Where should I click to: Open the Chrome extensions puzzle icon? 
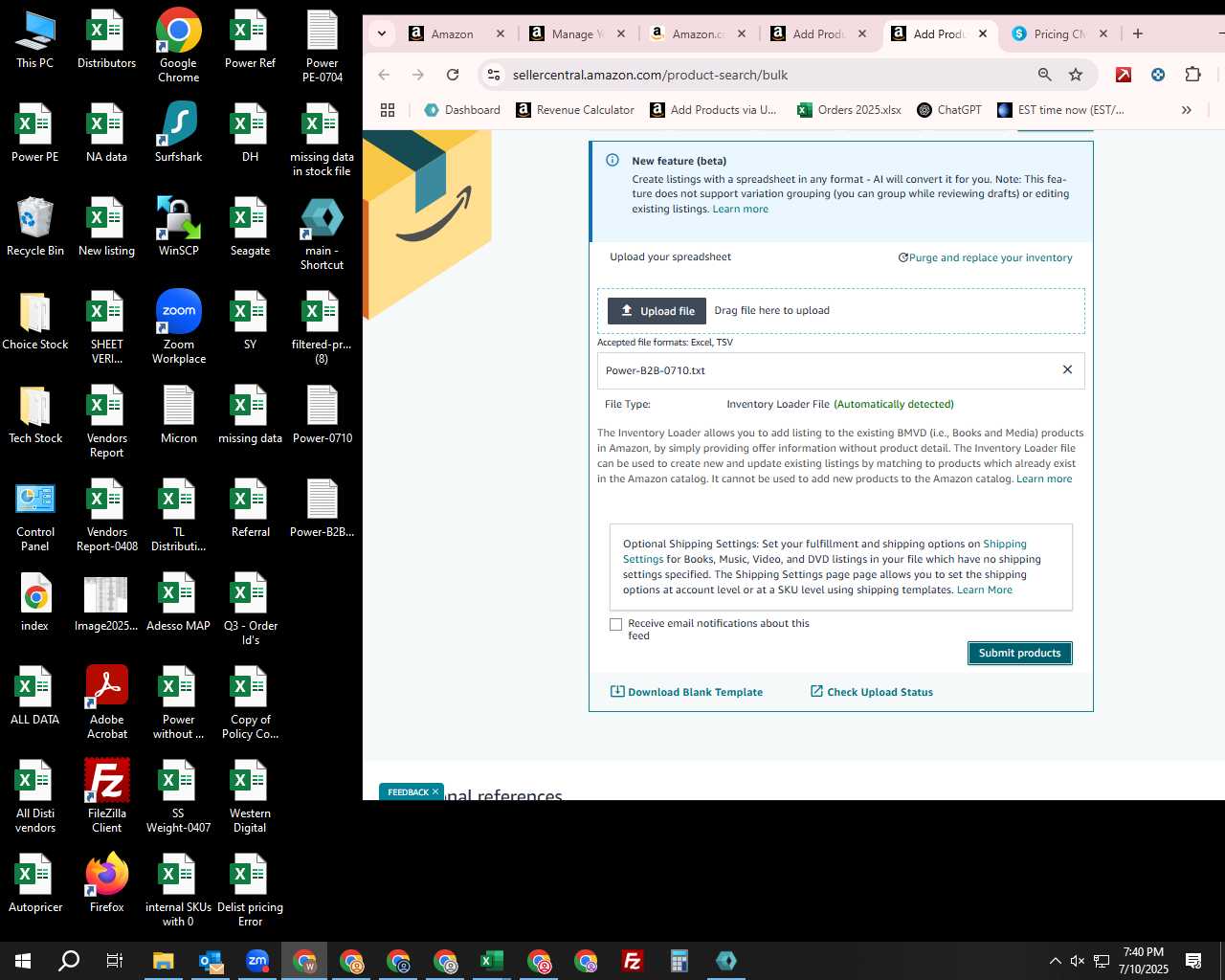[x=1192, y=75]
